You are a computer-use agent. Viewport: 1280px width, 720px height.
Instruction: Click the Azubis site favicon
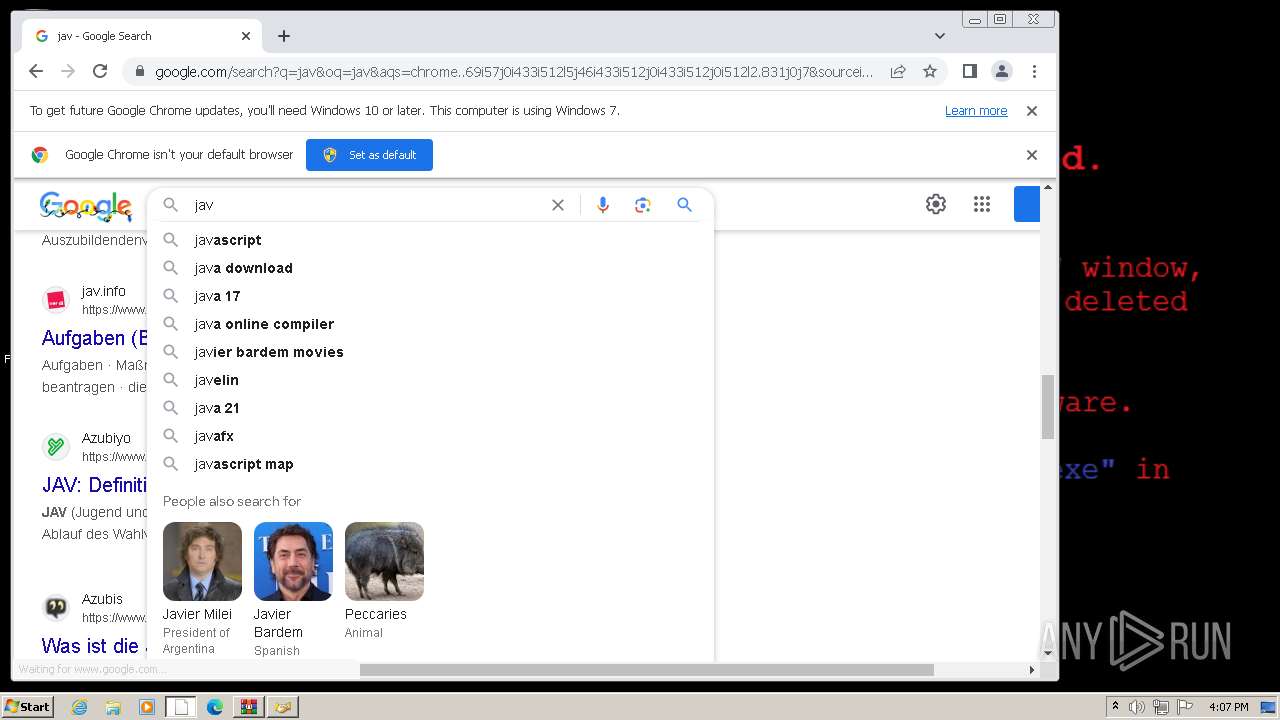(x=56, y=607)
